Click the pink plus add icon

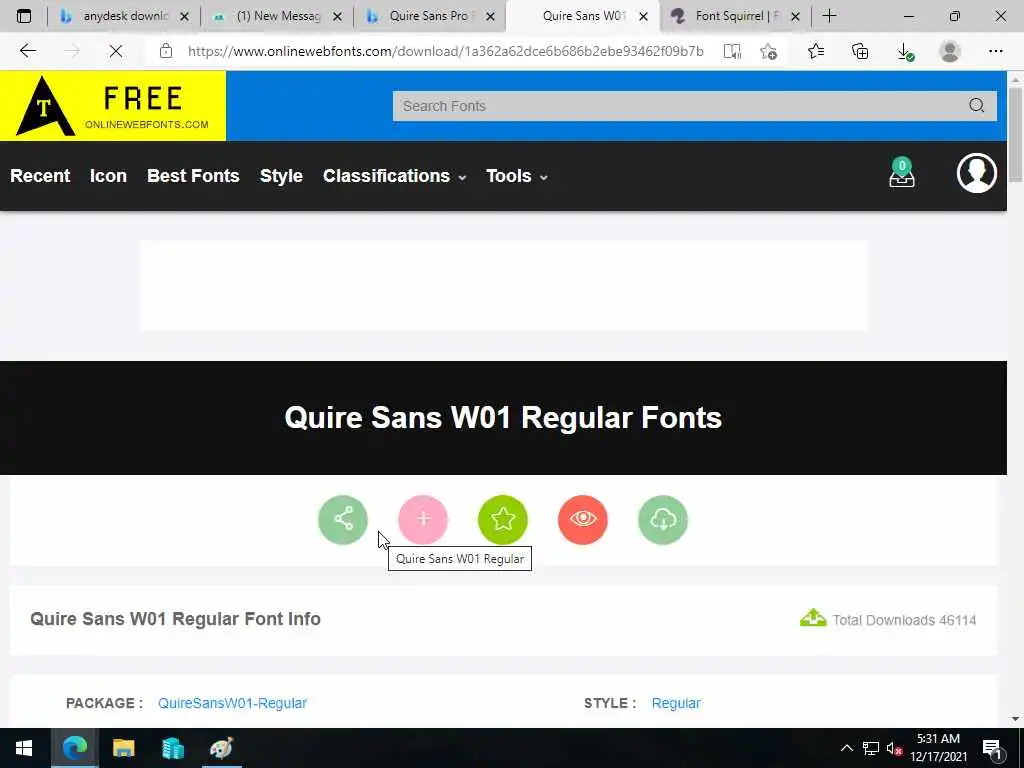pyautogui.click(x=423, y=520)
